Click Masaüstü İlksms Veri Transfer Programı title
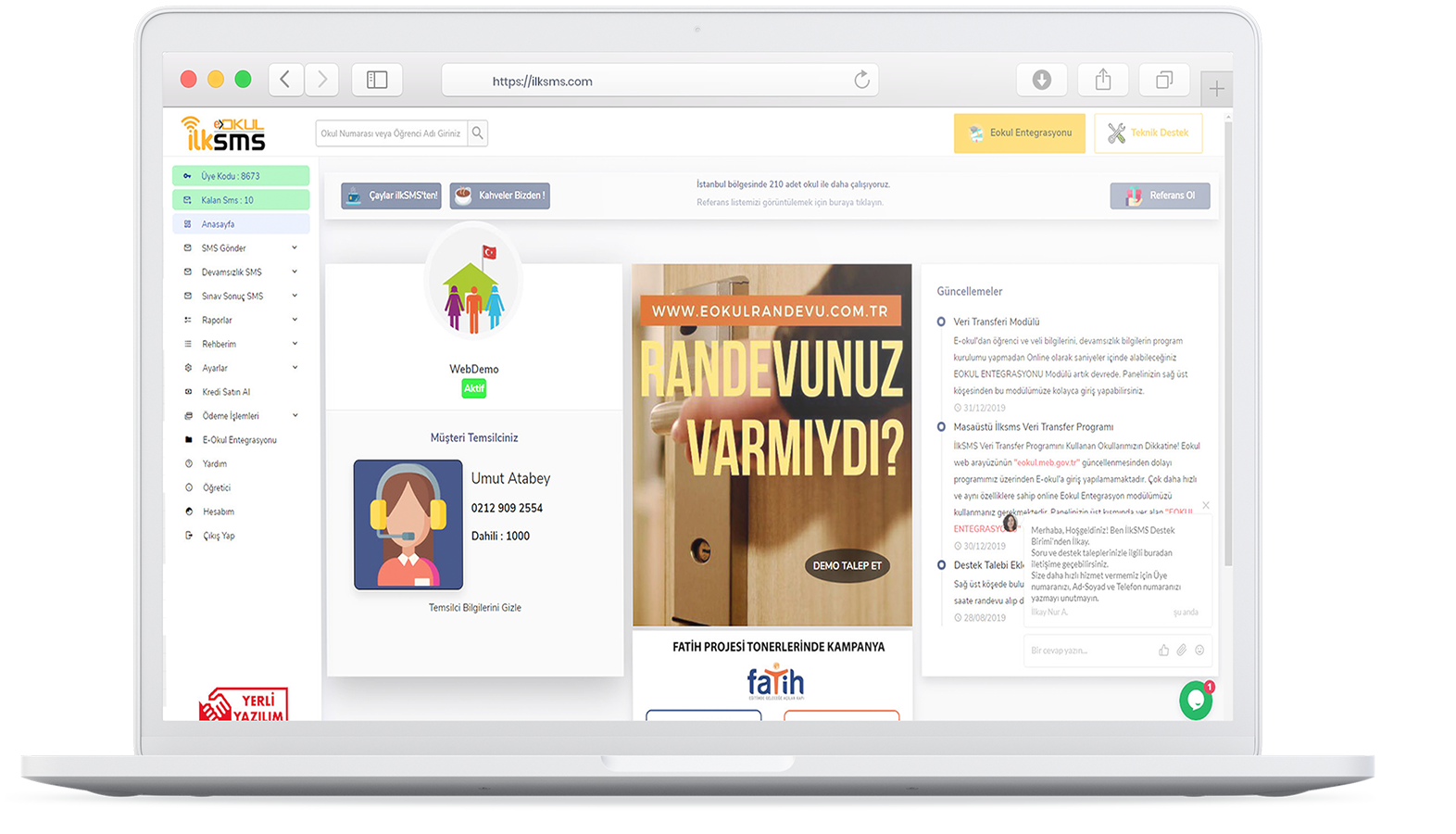Screen dimensions: 1456x834 [x=1034, y=427]
